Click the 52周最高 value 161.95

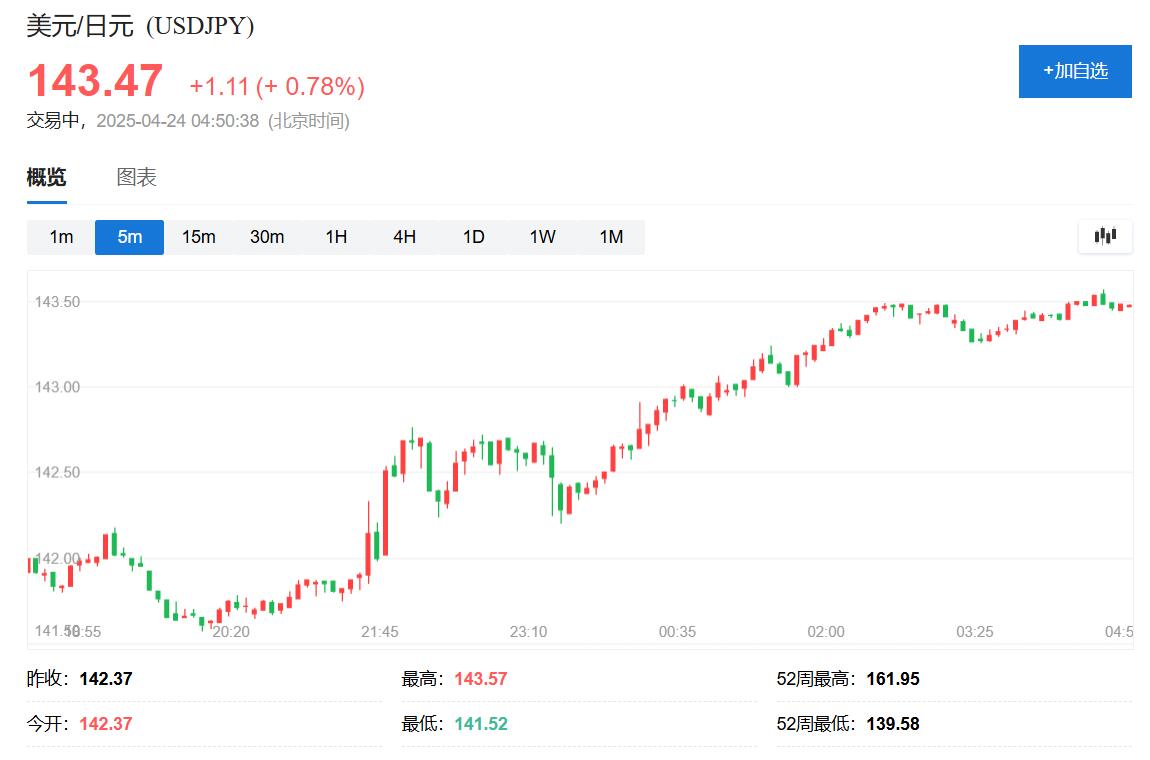[x=892, y=679]
